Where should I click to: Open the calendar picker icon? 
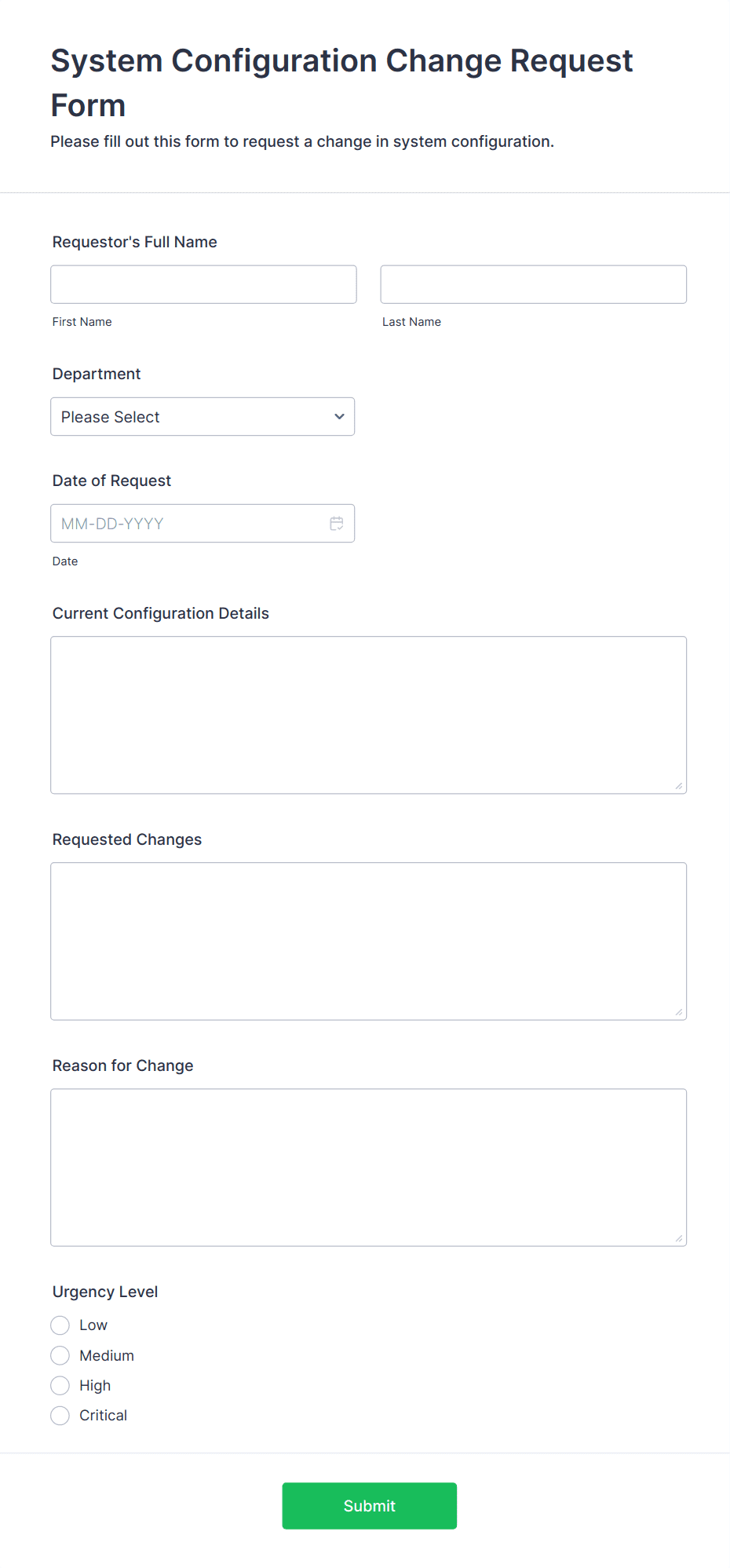click(337, 524)
